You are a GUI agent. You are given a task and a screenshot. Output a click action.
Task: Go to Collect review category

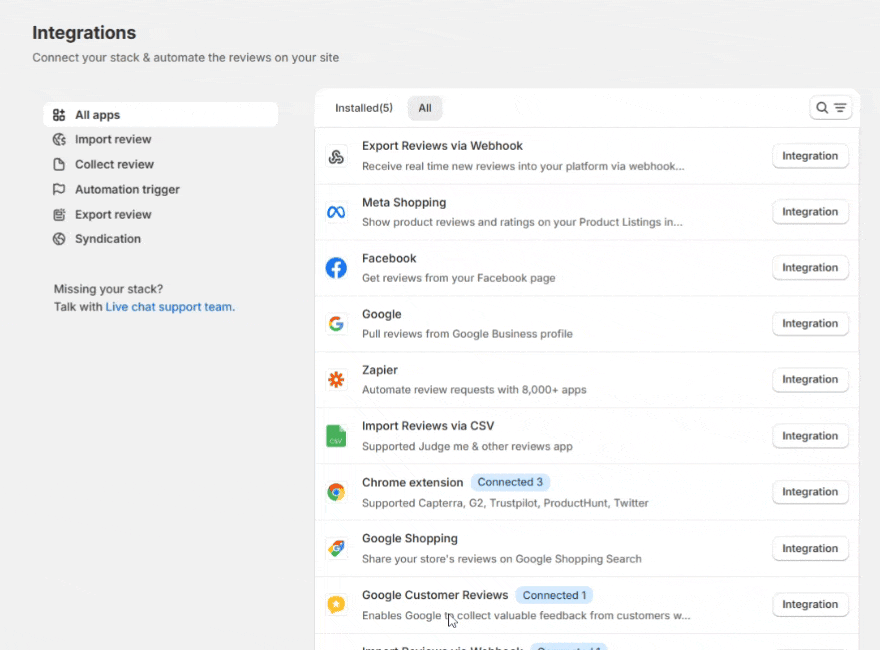coord(161,164)
